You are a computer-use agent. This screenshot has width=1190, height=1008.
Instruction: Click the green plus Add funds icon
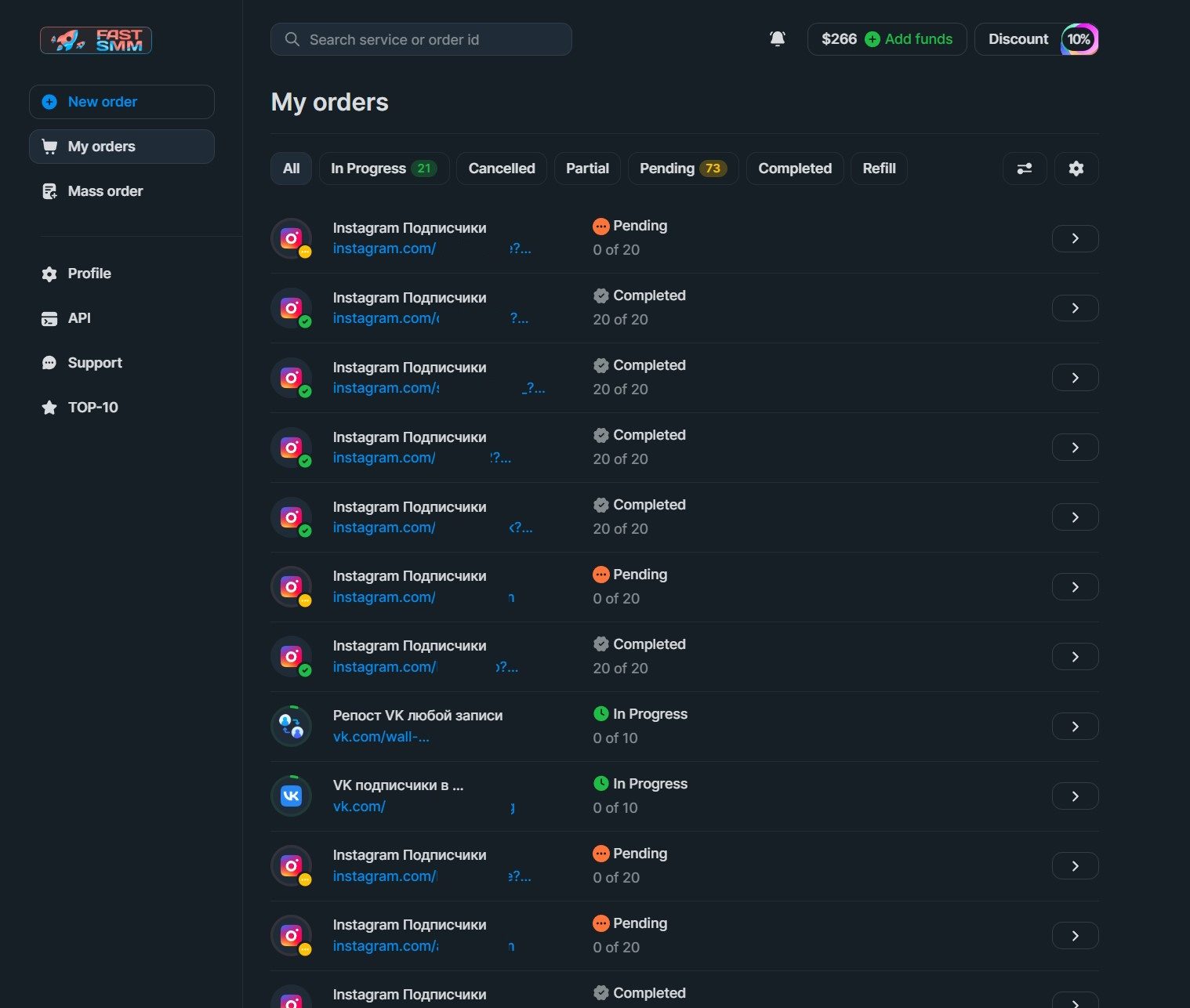(872, 39)
